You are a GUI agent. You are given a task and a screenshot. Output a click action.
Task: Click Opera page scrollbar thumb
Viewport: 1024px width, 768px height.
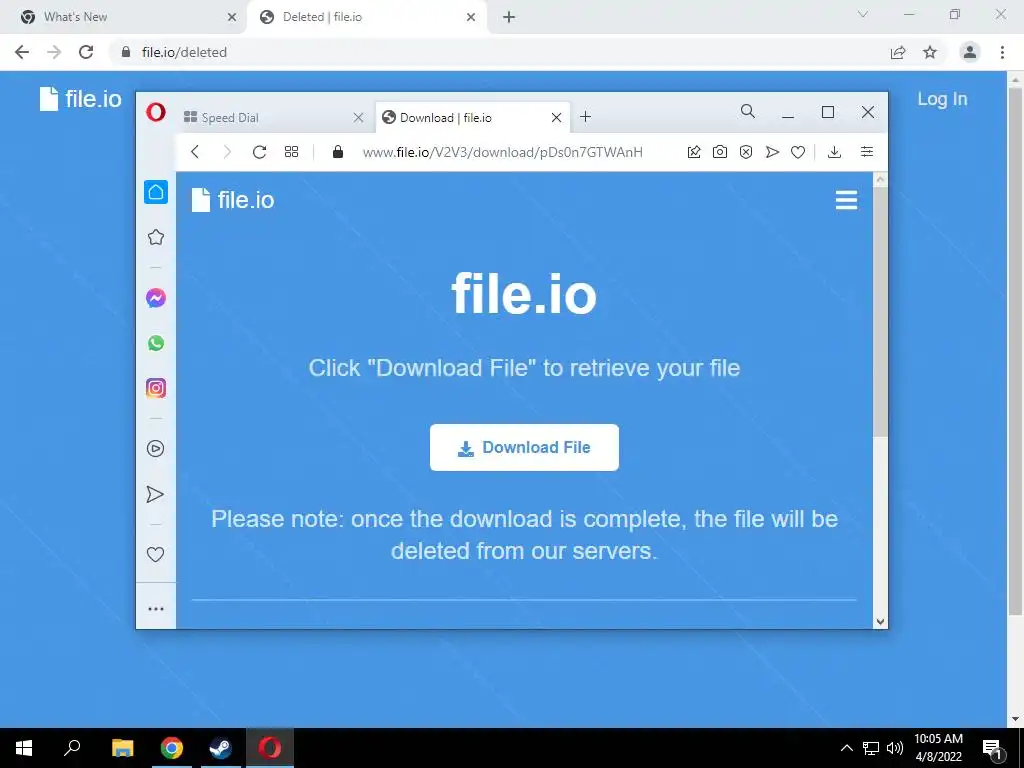pyautogui.click(x=880, y=313)
